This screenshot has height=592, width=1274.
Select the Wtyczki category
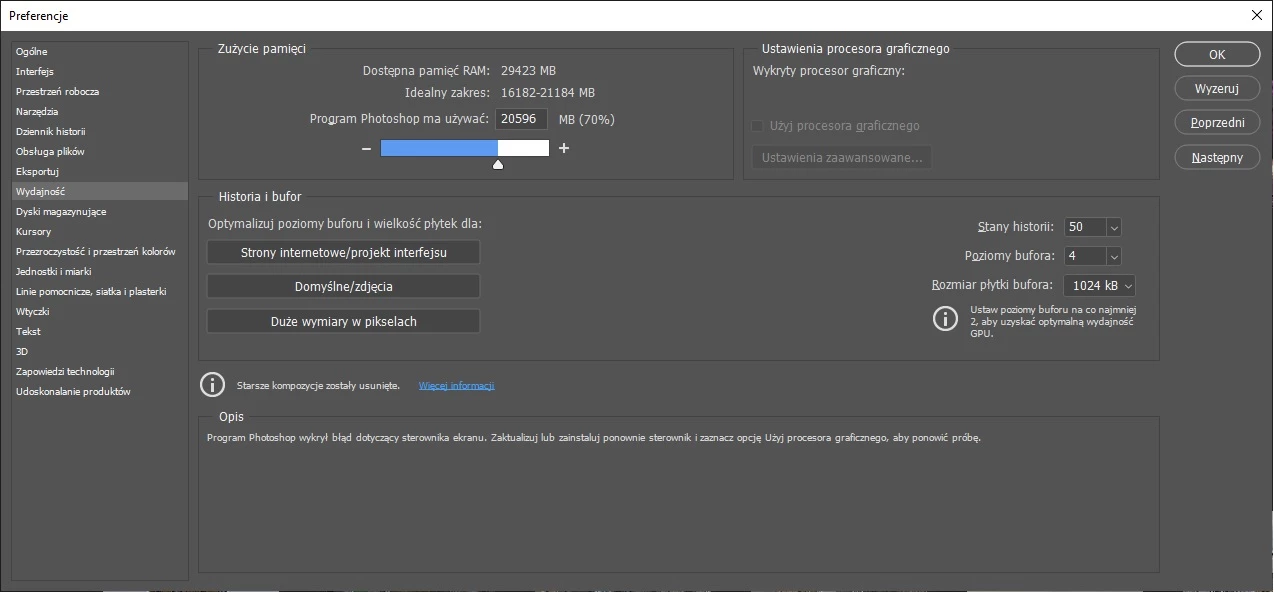[99, 311]
